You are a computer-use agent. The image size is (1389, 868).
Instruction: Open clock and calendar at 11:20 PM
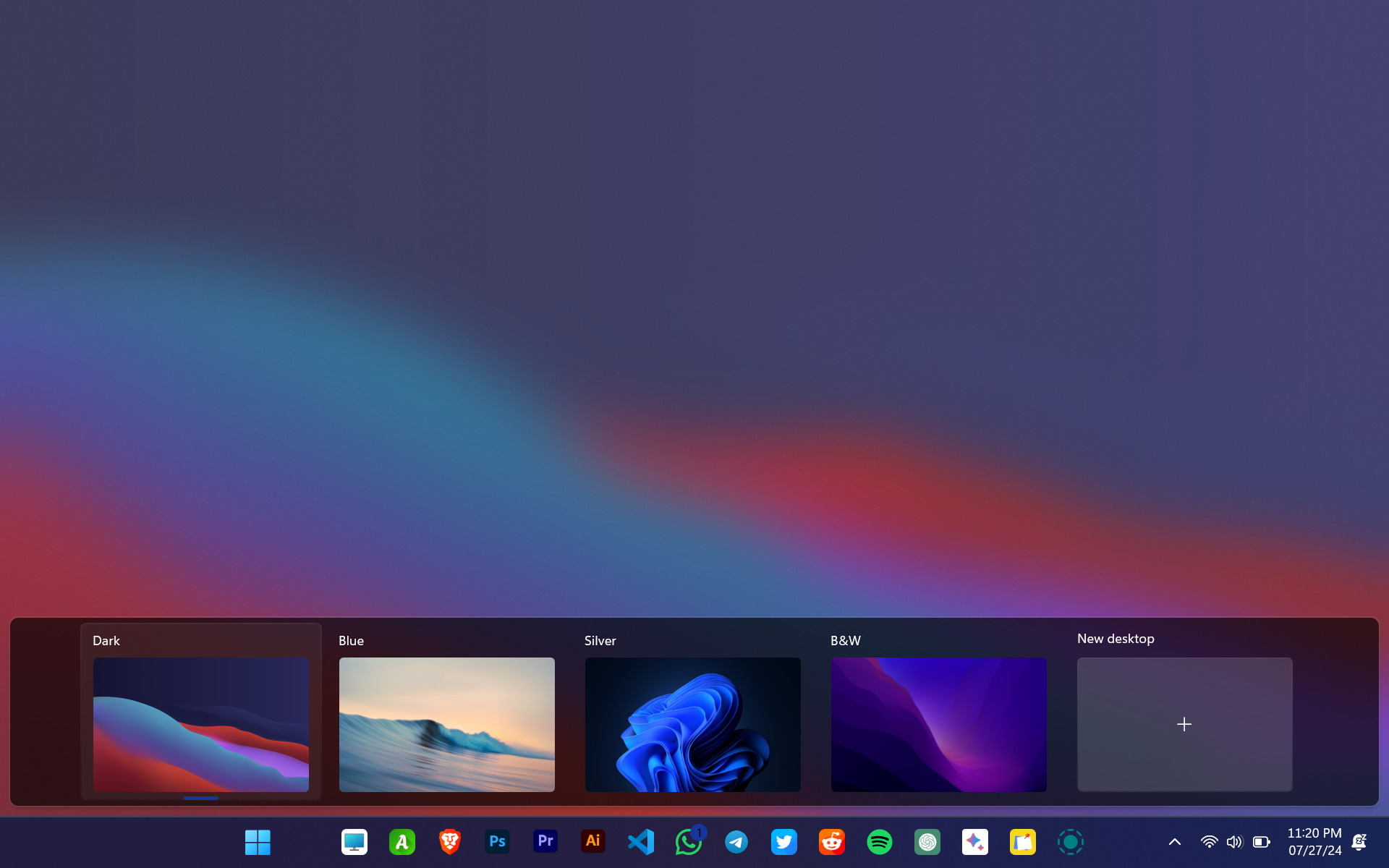[x=1314, y=842]
